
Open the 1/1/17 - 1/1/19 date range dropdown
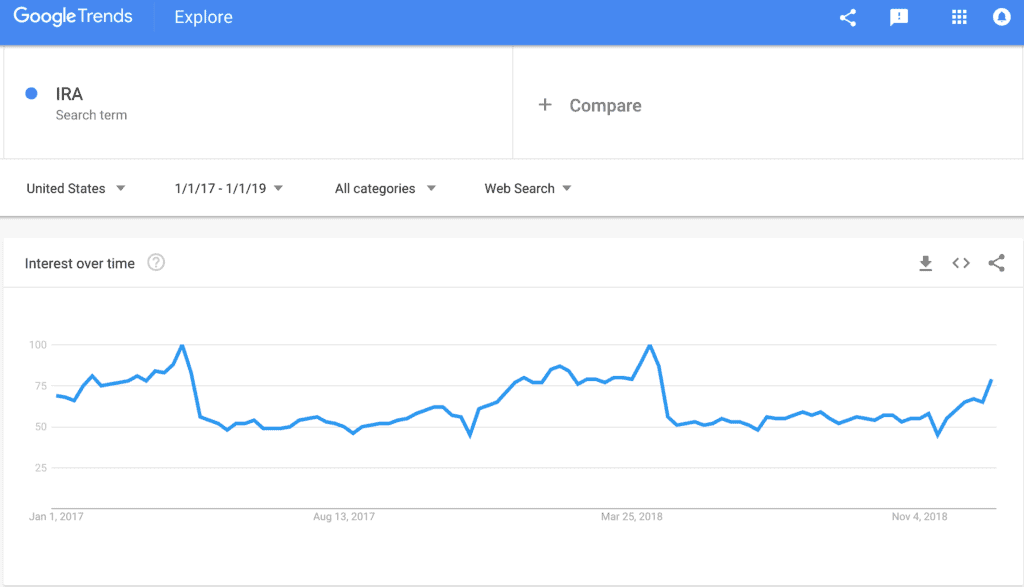click(229, 188)
